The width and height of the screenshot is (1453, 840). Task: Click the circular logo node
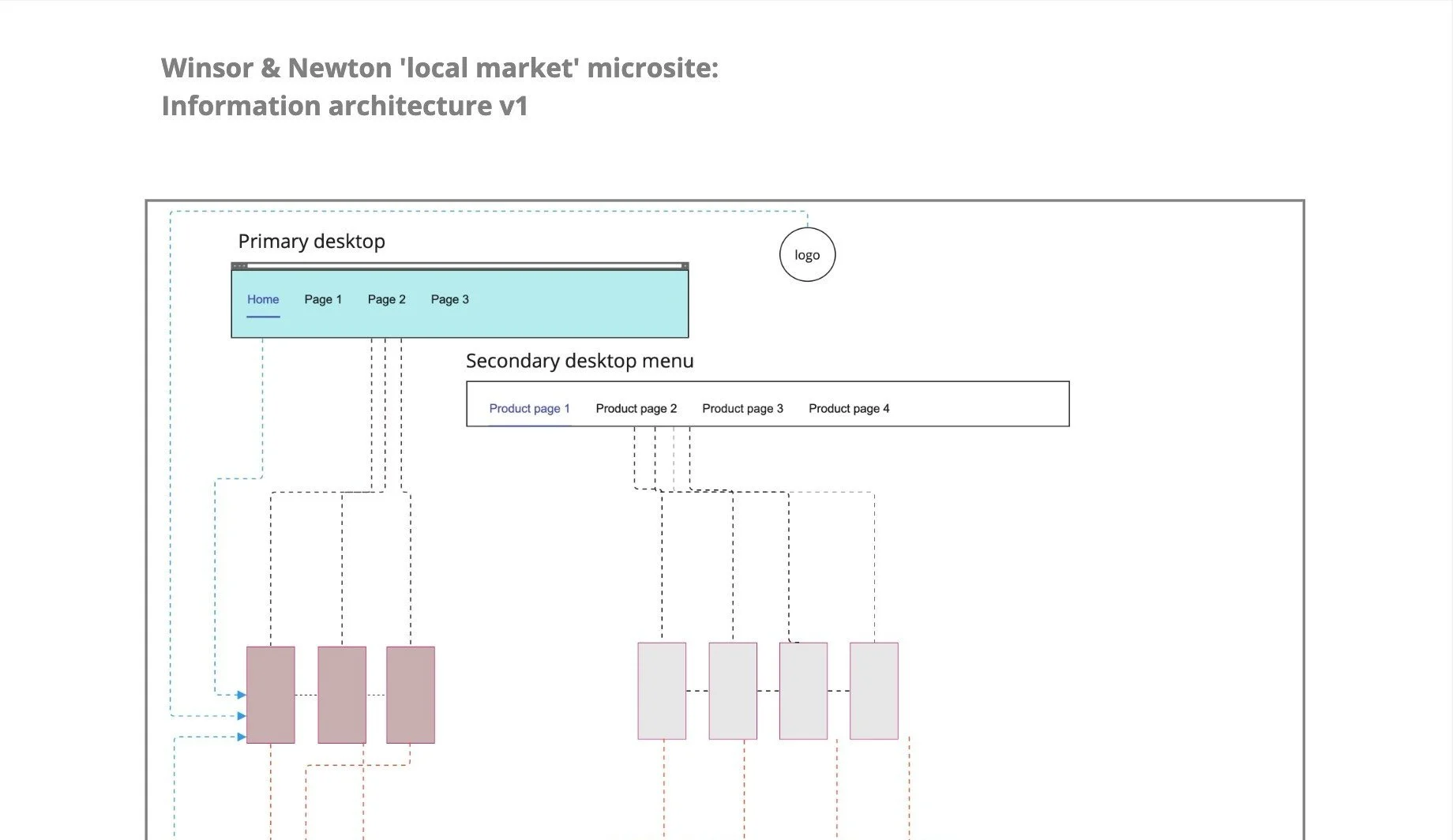click(807, 254)
